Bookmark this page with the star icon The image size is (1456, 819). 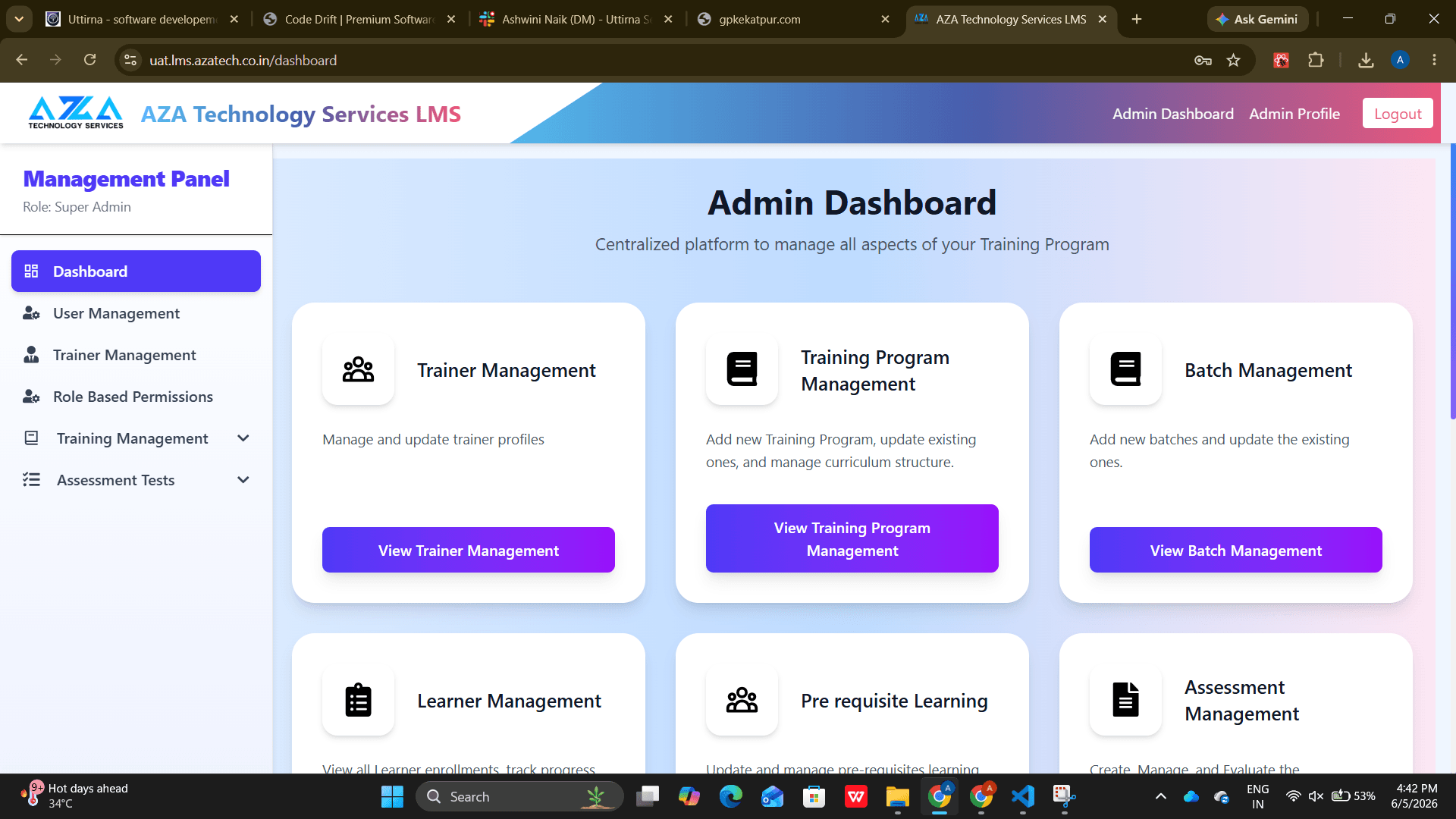pyautogui.click(x=1234, y=61)
